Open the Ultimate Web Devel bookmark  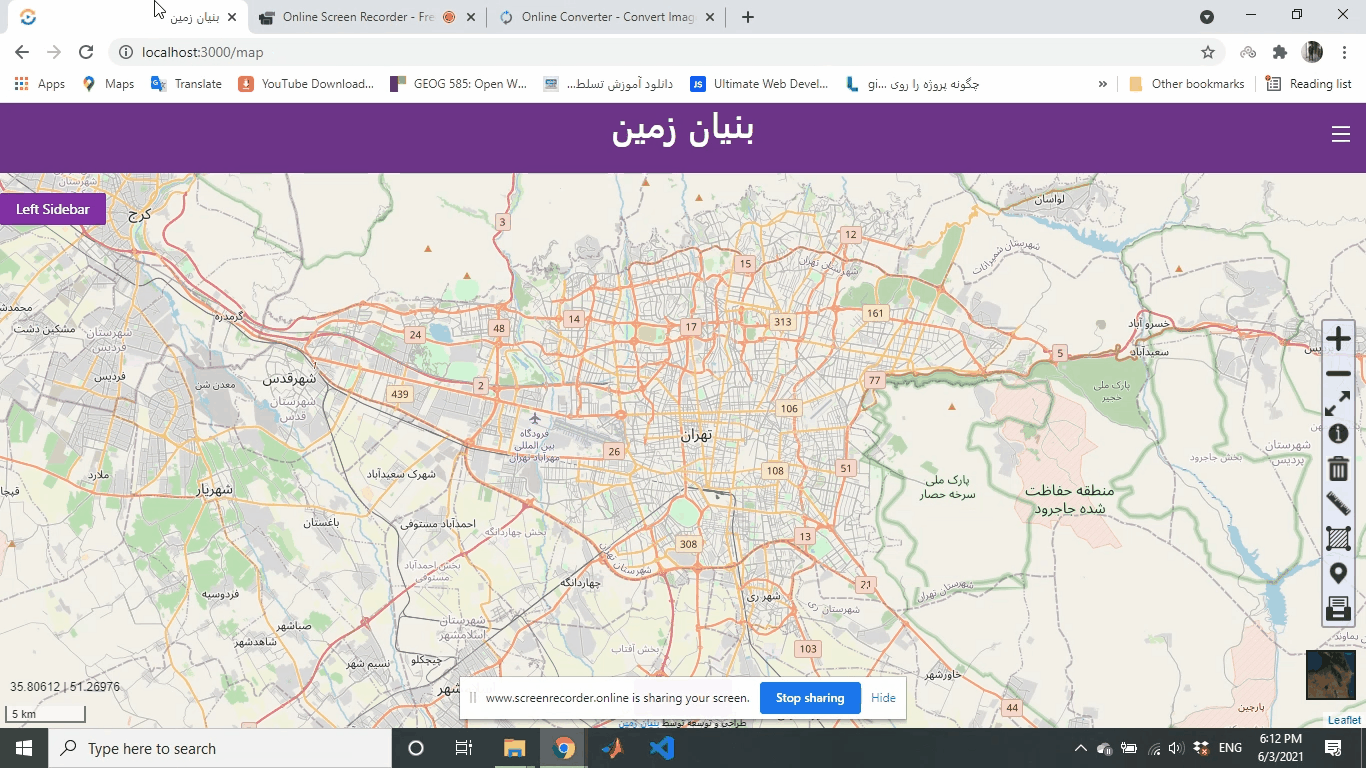[x=760, y=84]
